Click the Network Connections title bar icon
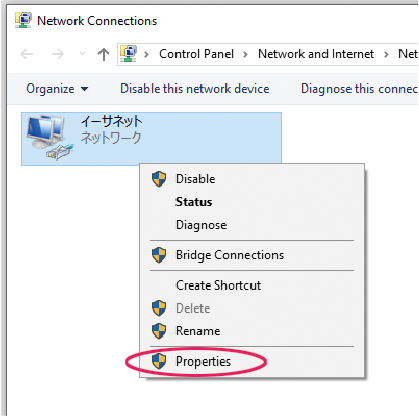419x416 pixels. pos(23,20)
